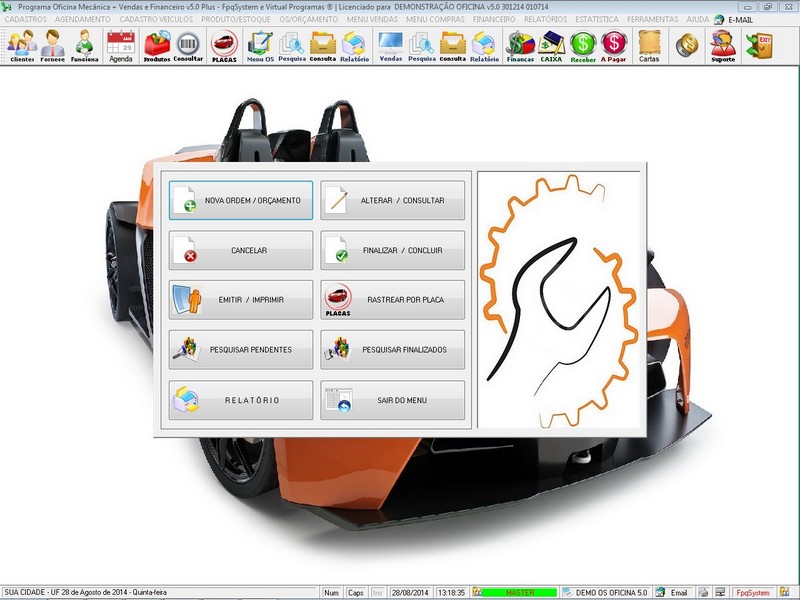Open the Suporte help icon

coord(723,45)
